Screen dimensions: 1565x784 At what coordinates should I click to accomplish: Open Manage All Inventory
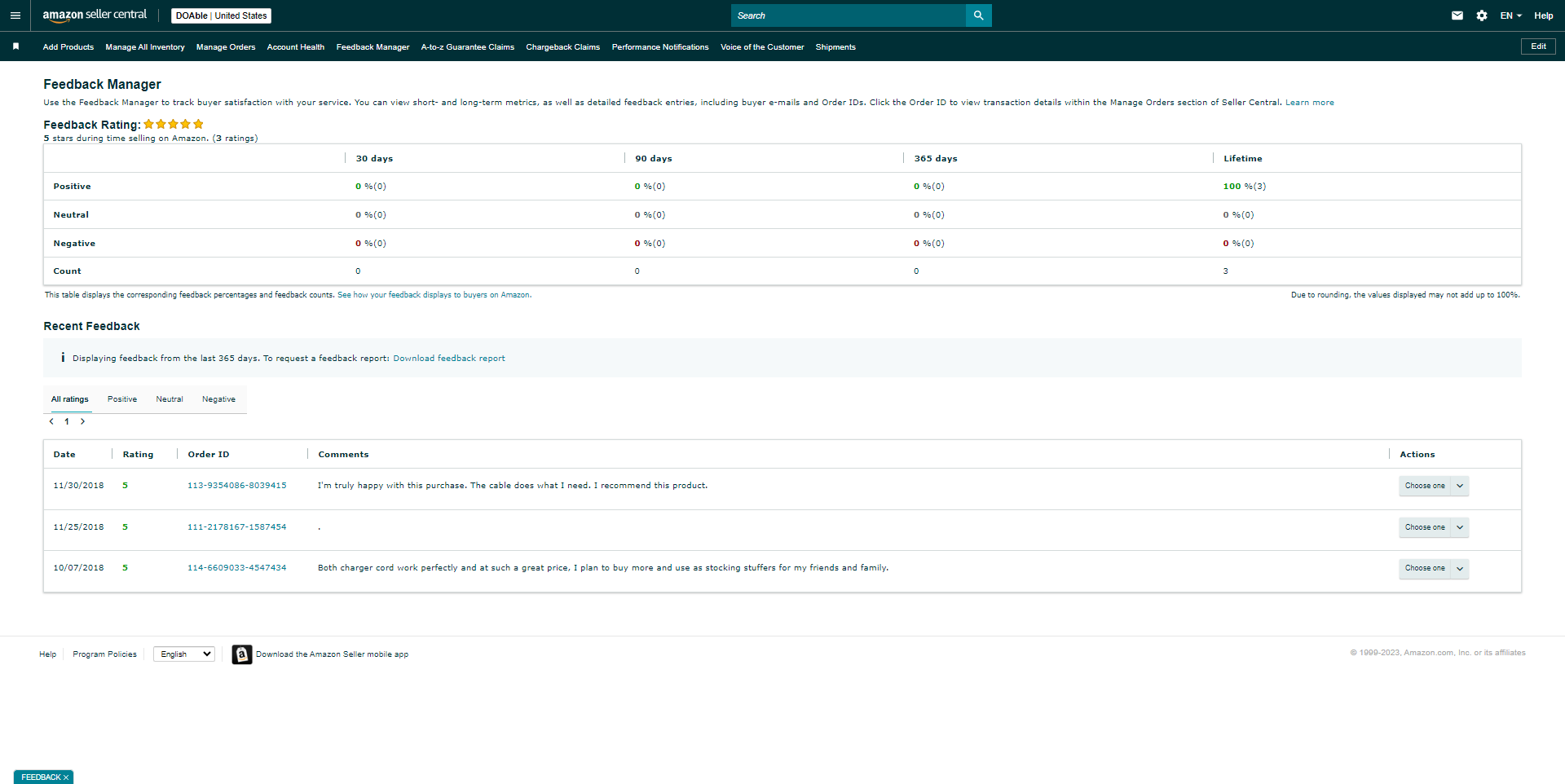(145, 47)
